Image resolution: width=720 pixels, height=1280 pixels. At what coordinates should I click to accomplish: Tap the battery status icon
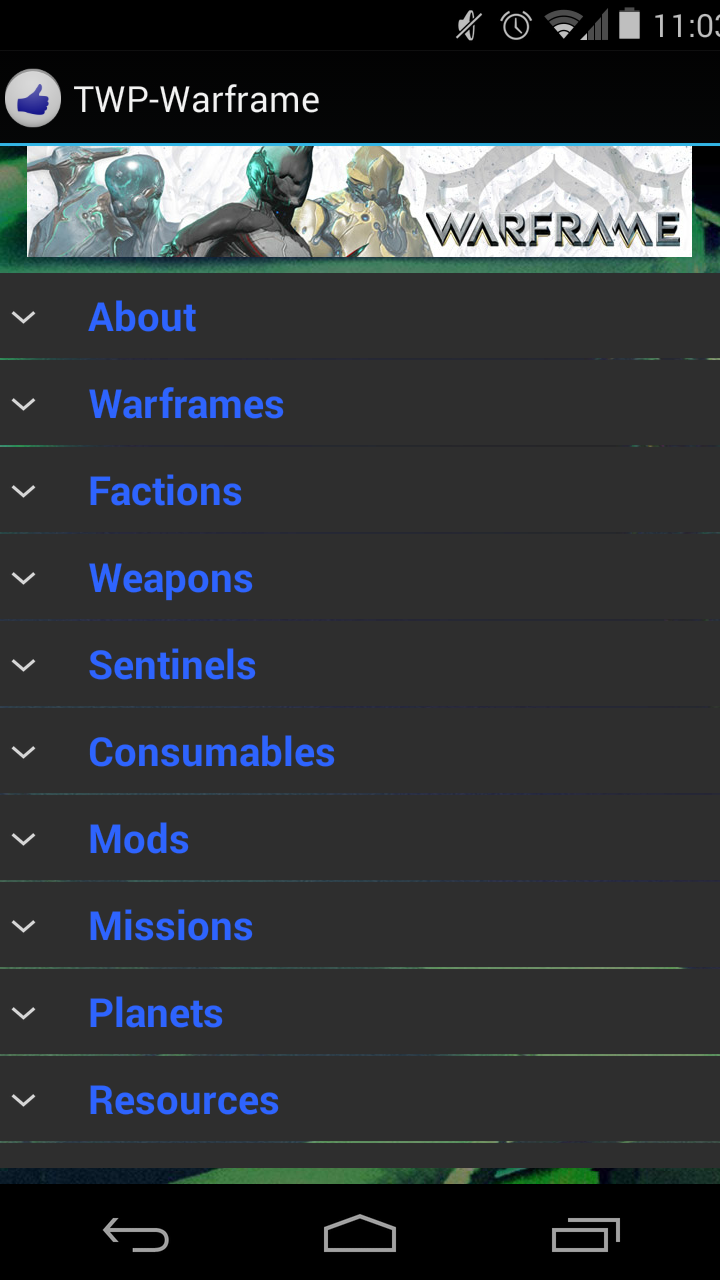click(629, 25)
